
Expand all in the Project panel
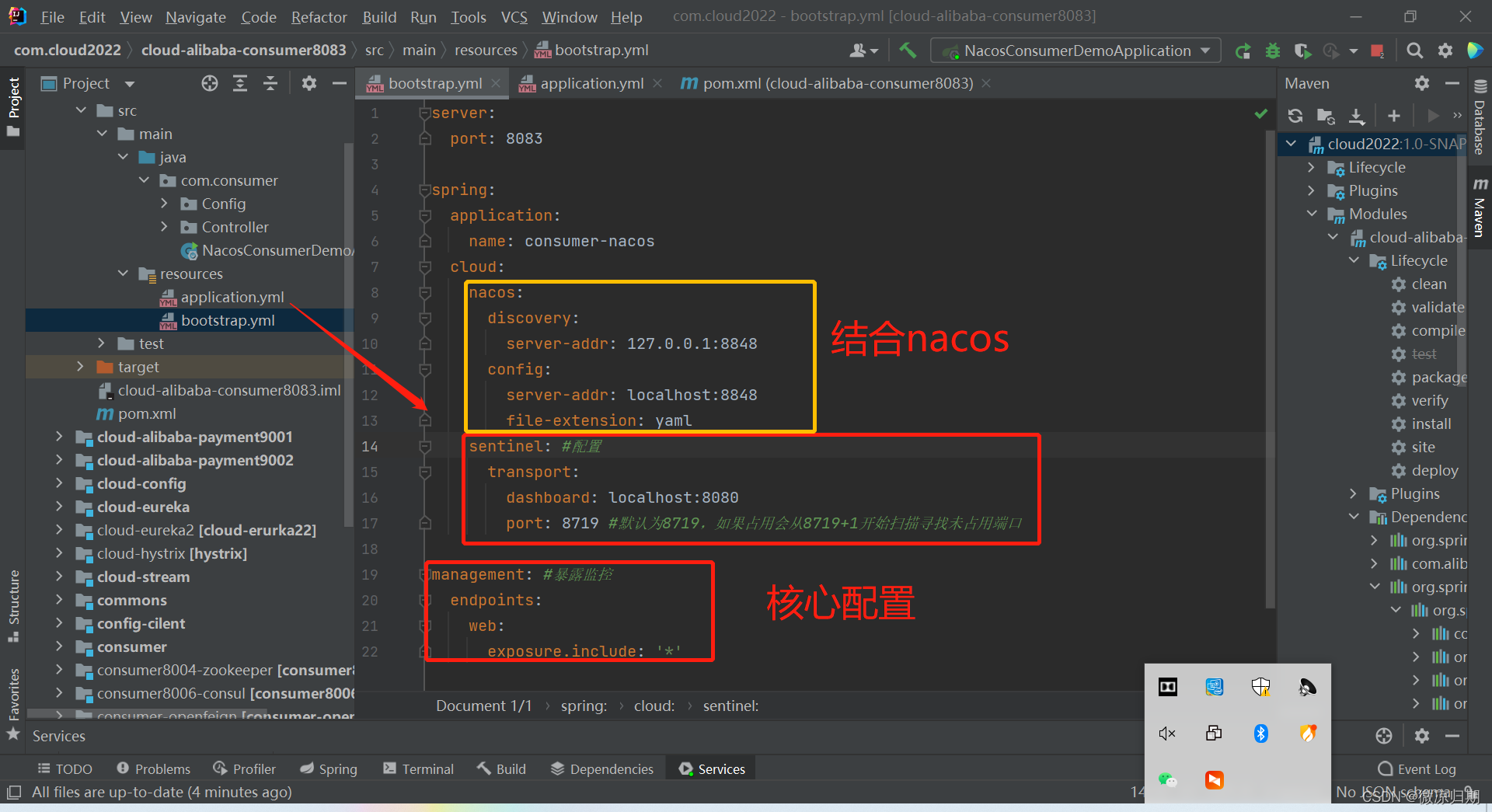240,83
